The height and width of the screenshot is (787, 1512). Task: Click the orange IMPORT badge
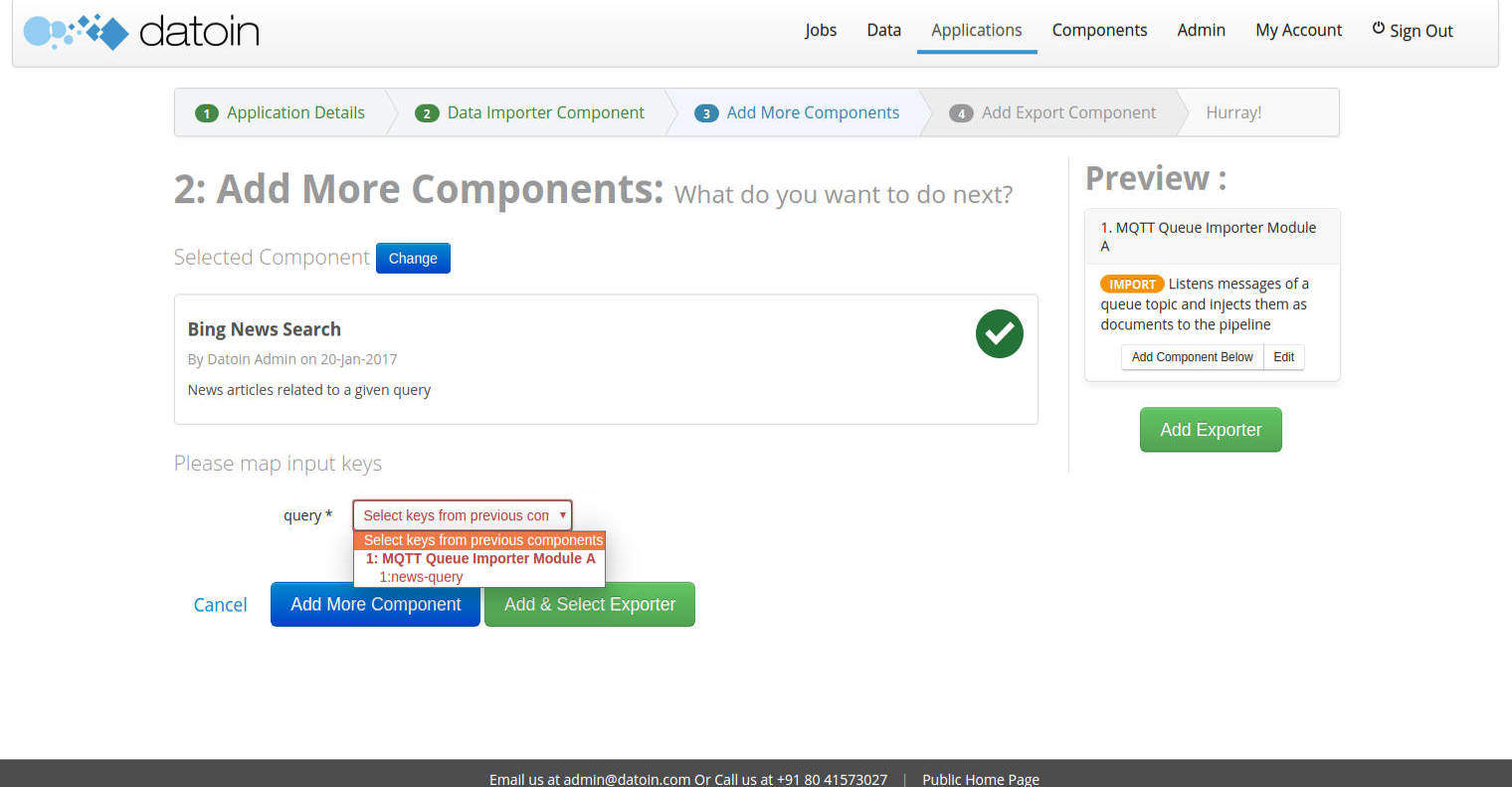pos(1132,285)
